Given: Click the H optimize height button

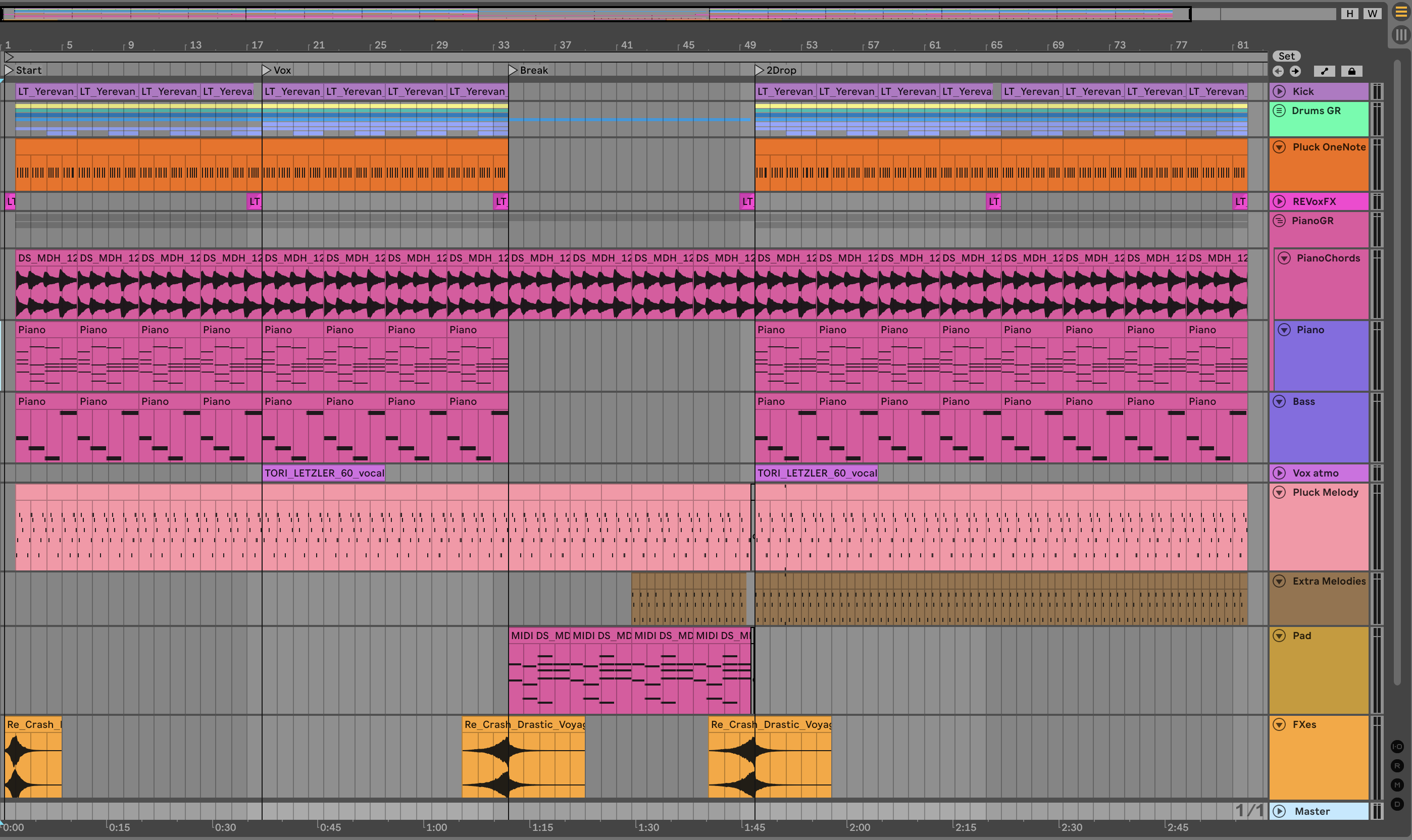Looking at the screenshot, I should 1350,14.
